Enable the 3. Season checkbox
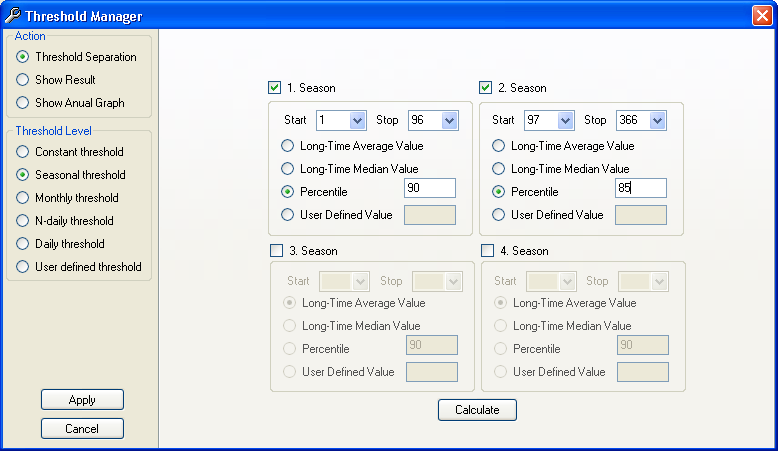 pyautogui.click(x=276, y=251)
